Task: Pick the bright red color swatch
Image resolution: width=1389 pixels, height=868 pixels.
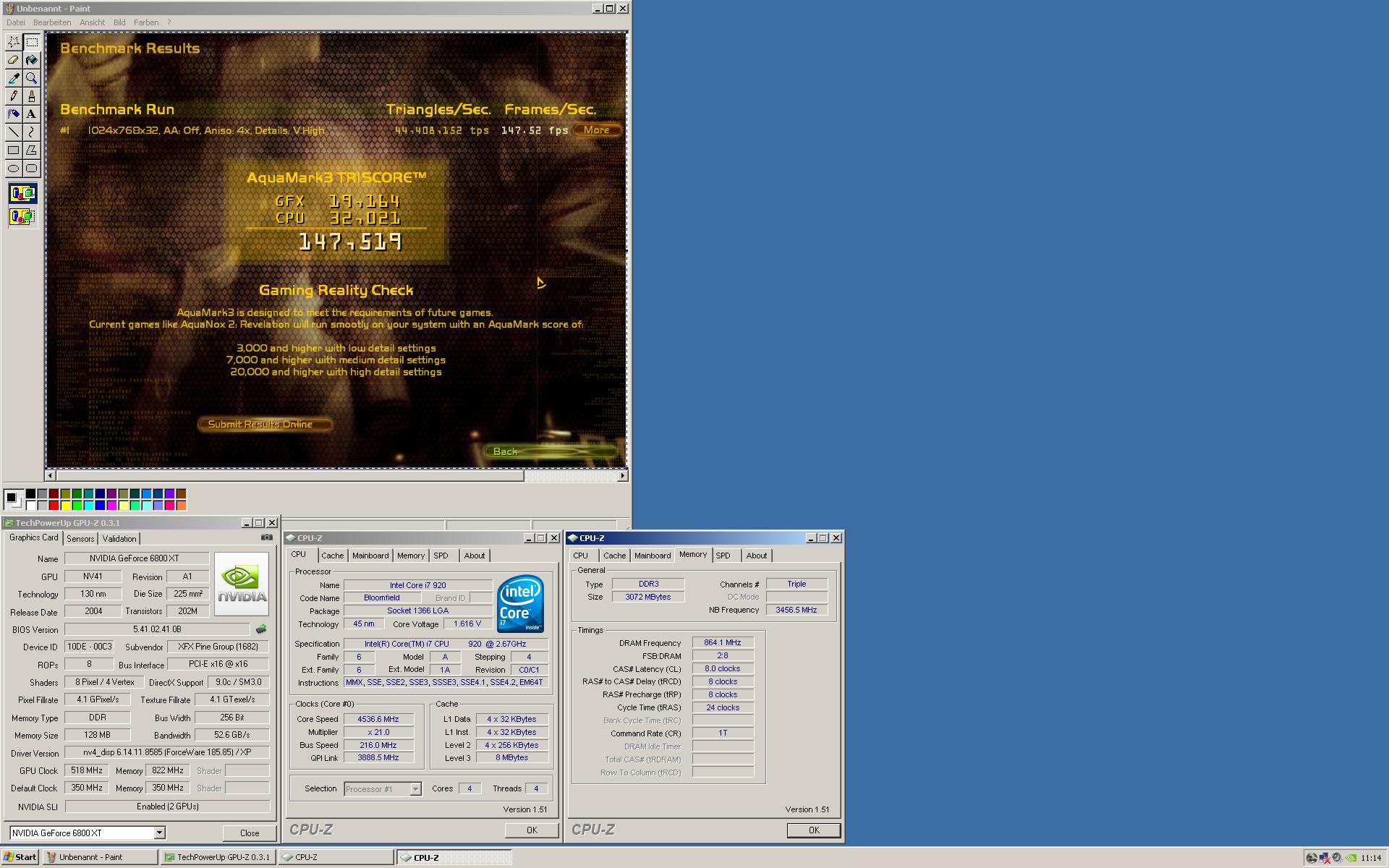Action: (54, 506)
